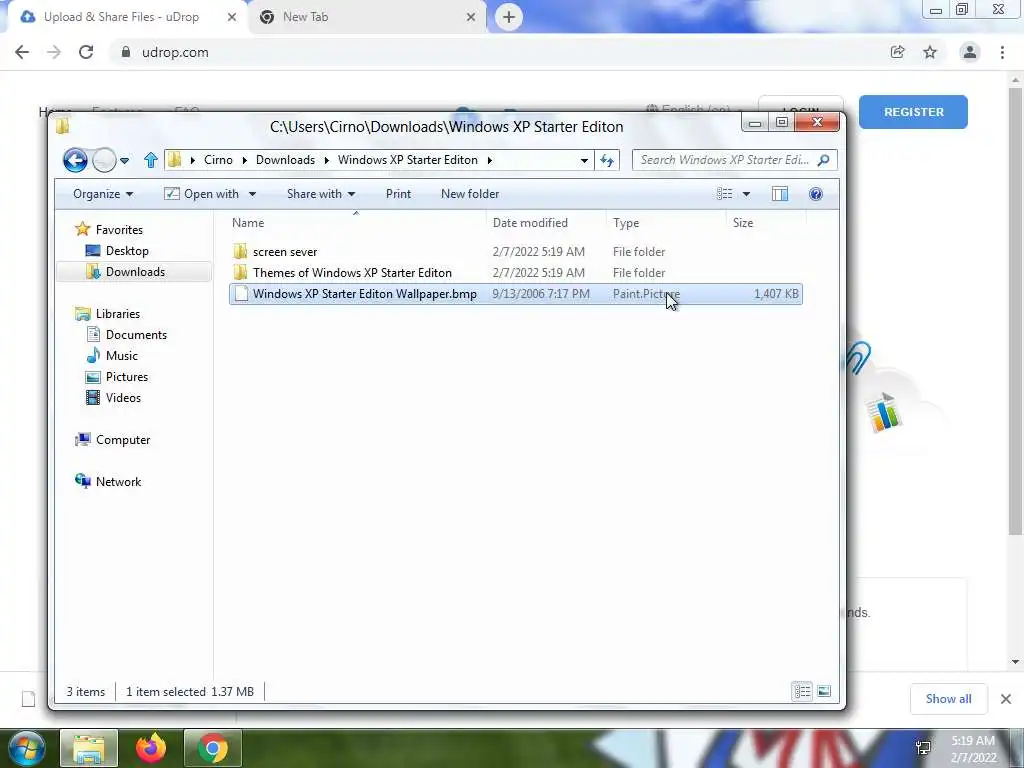This screenshot has width=1024, height=768.
Task: Select Favorites in the navigation pane
Action: 108,229
